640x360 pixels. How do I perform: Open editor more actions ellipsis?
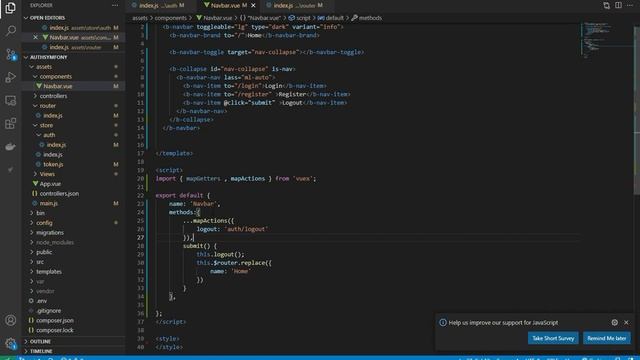point(630,5)
